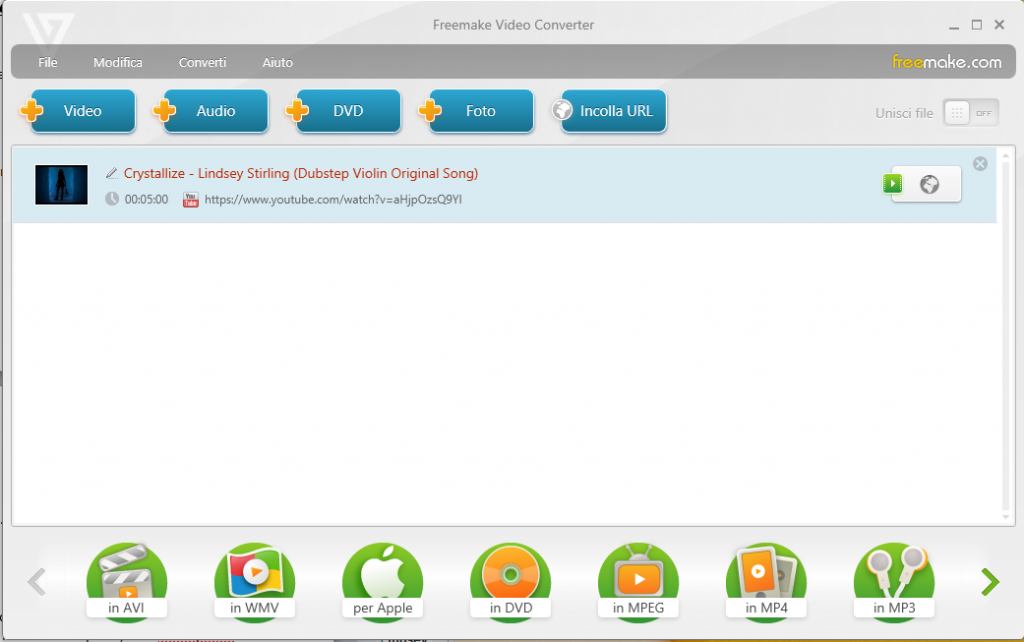Screen dimensions: 1024x642
Task: Remove Crystallize video with X icon
Action: point(980,164)
